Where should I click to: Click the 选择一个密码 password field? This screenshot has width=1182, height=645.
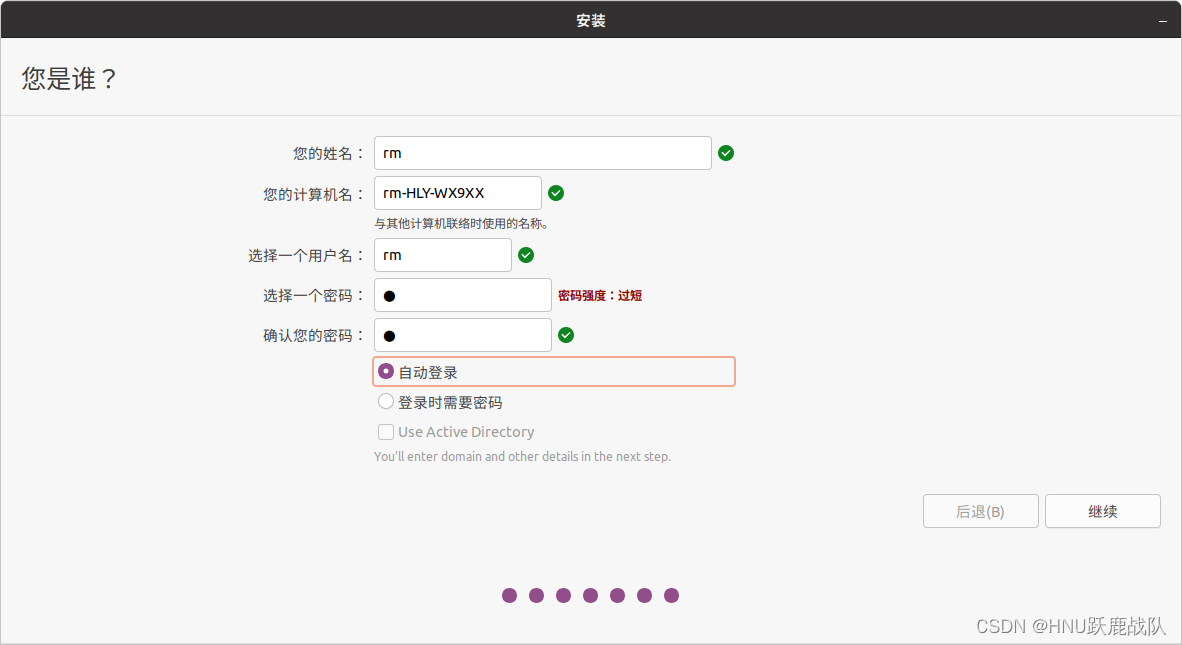pyautogui.click(x=462, y=295)
